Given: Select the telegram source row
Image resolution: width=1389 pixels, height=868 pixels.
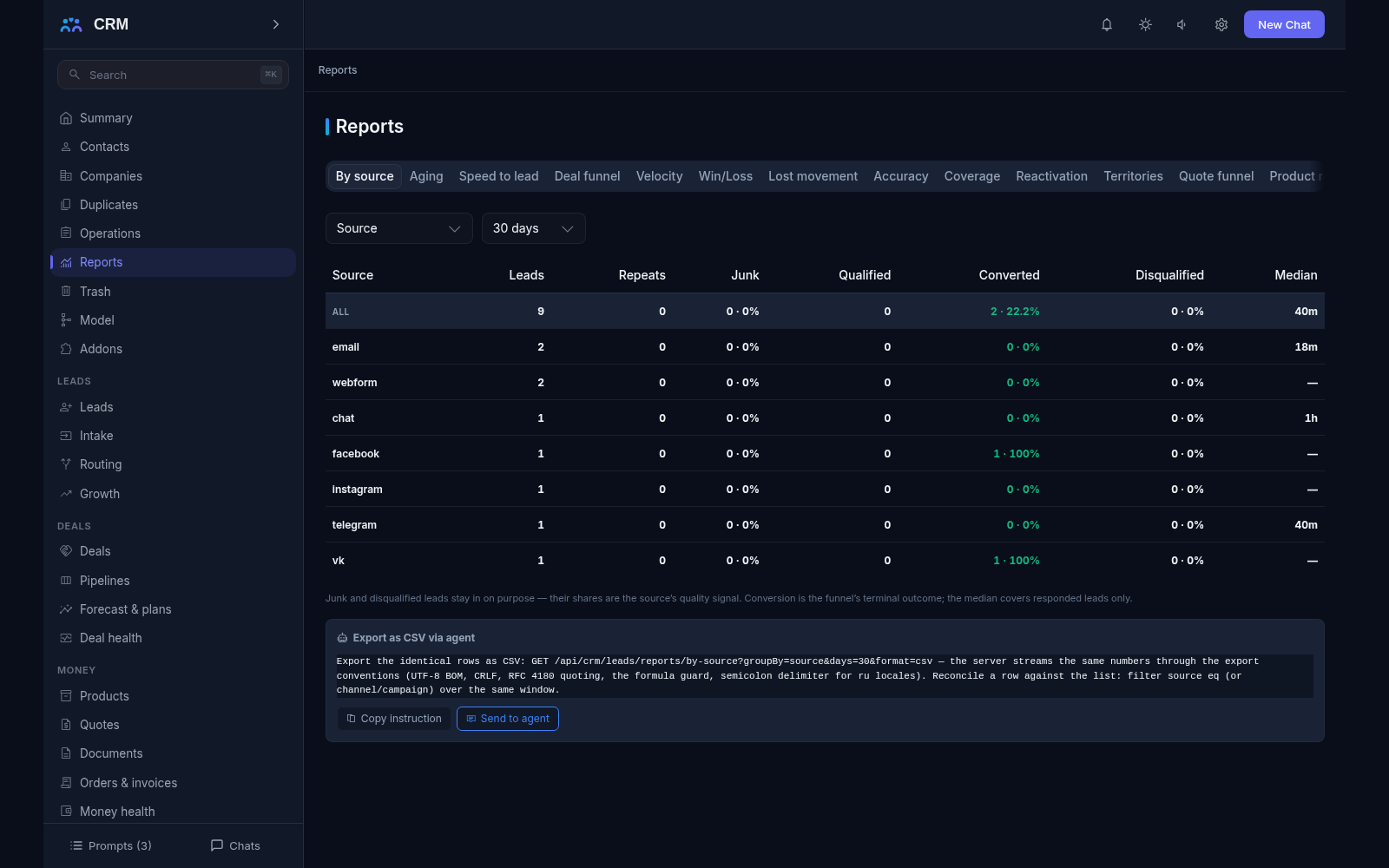Looking at the screenshot, I should 825,524.
